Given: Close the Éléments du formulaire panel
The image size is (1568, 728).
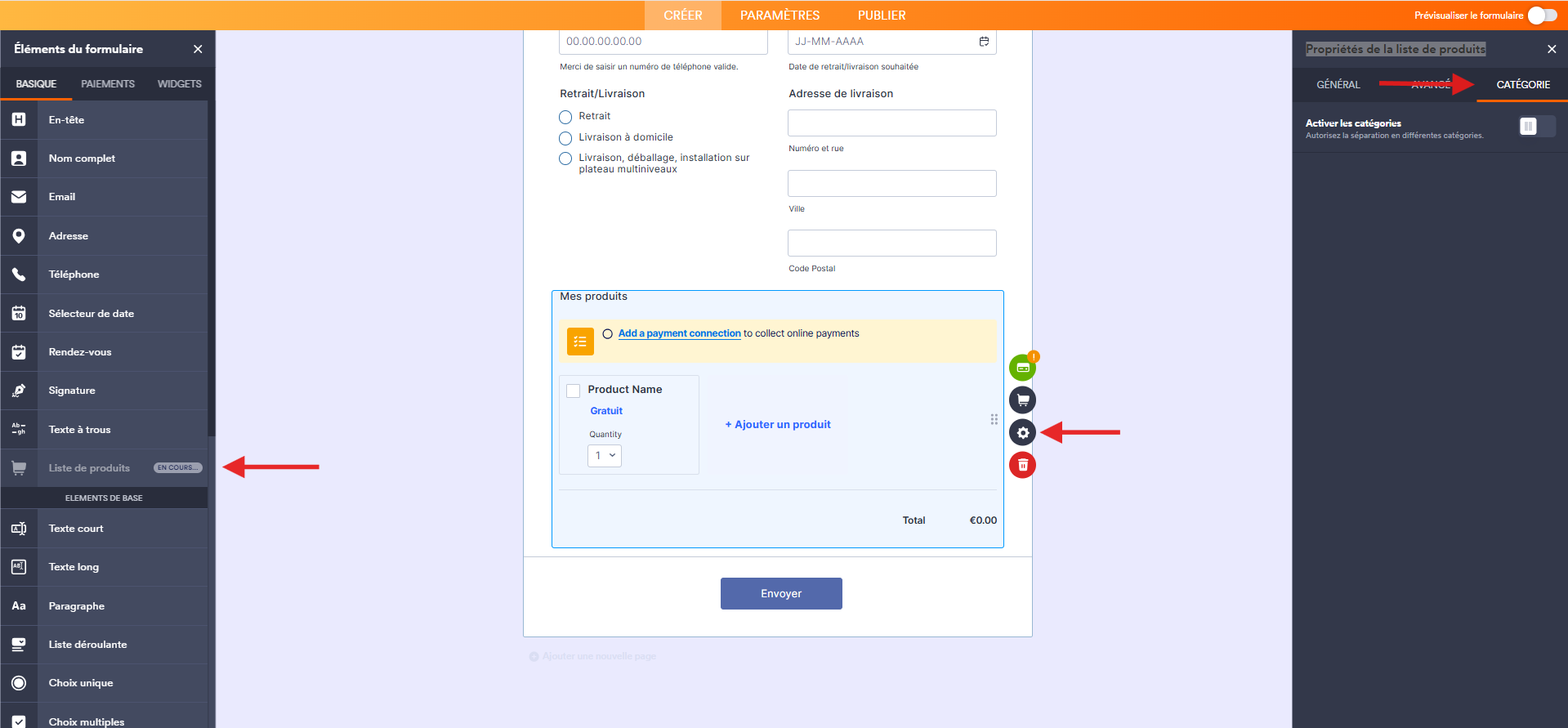Looking at the screenshot, I should coord(198,49).
